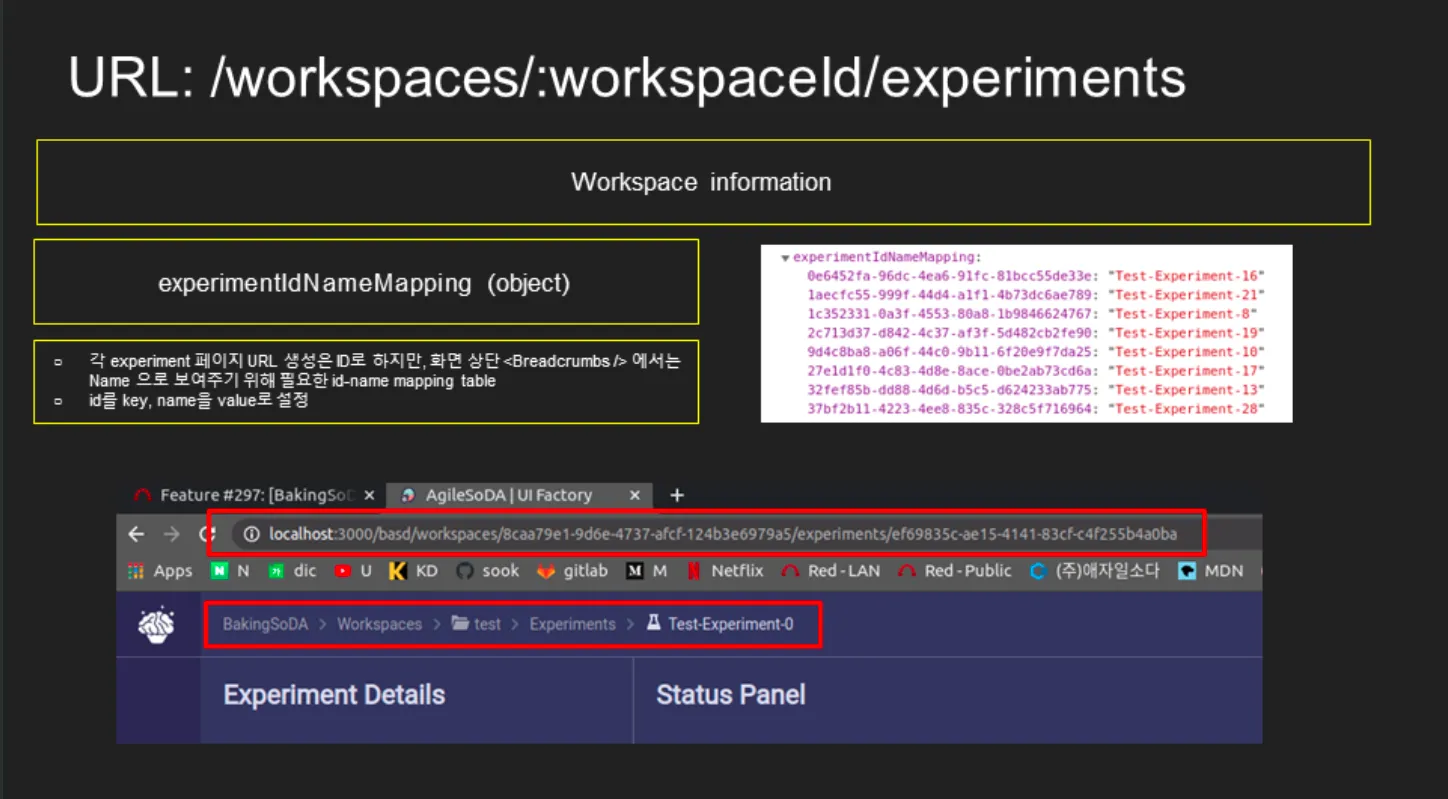
Task: Click the browser address bar URL
Action: coord(722,534)
